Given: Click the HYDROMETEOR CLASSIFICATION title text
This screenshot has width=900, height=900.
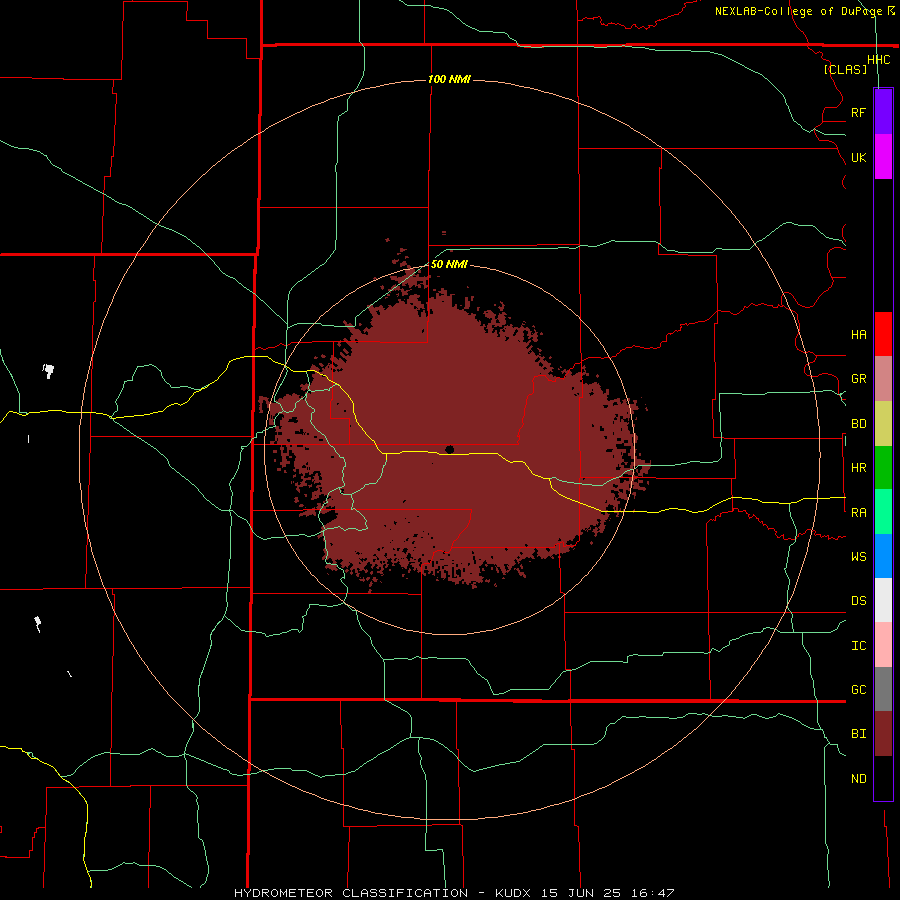Looking at the screenshot, I should click(x=351, y=893).
